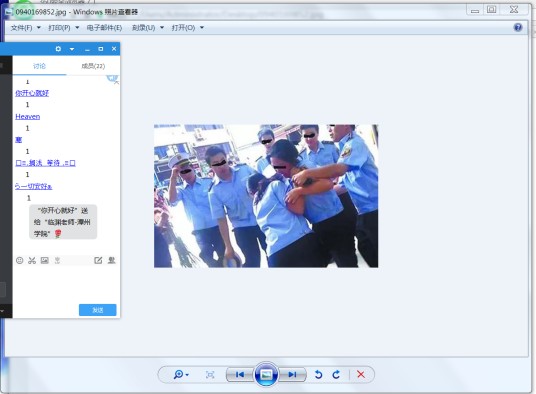This screenshot has width=536, height=394.
Task: Start the slideshow playback button
Action: coord(266,375)
